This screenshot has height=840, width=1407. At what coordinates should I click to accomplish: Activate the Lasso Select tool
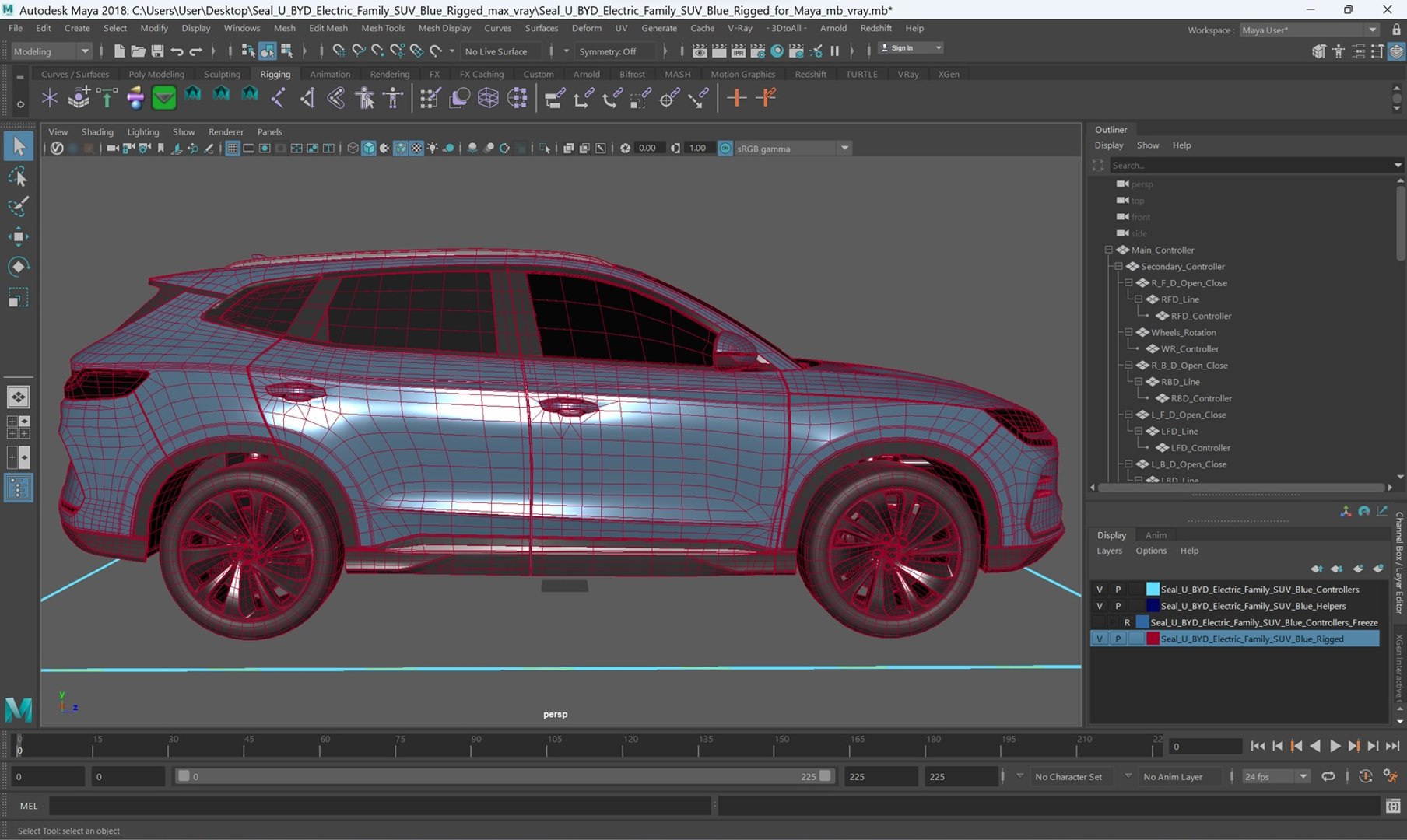[x=18, y=177]
